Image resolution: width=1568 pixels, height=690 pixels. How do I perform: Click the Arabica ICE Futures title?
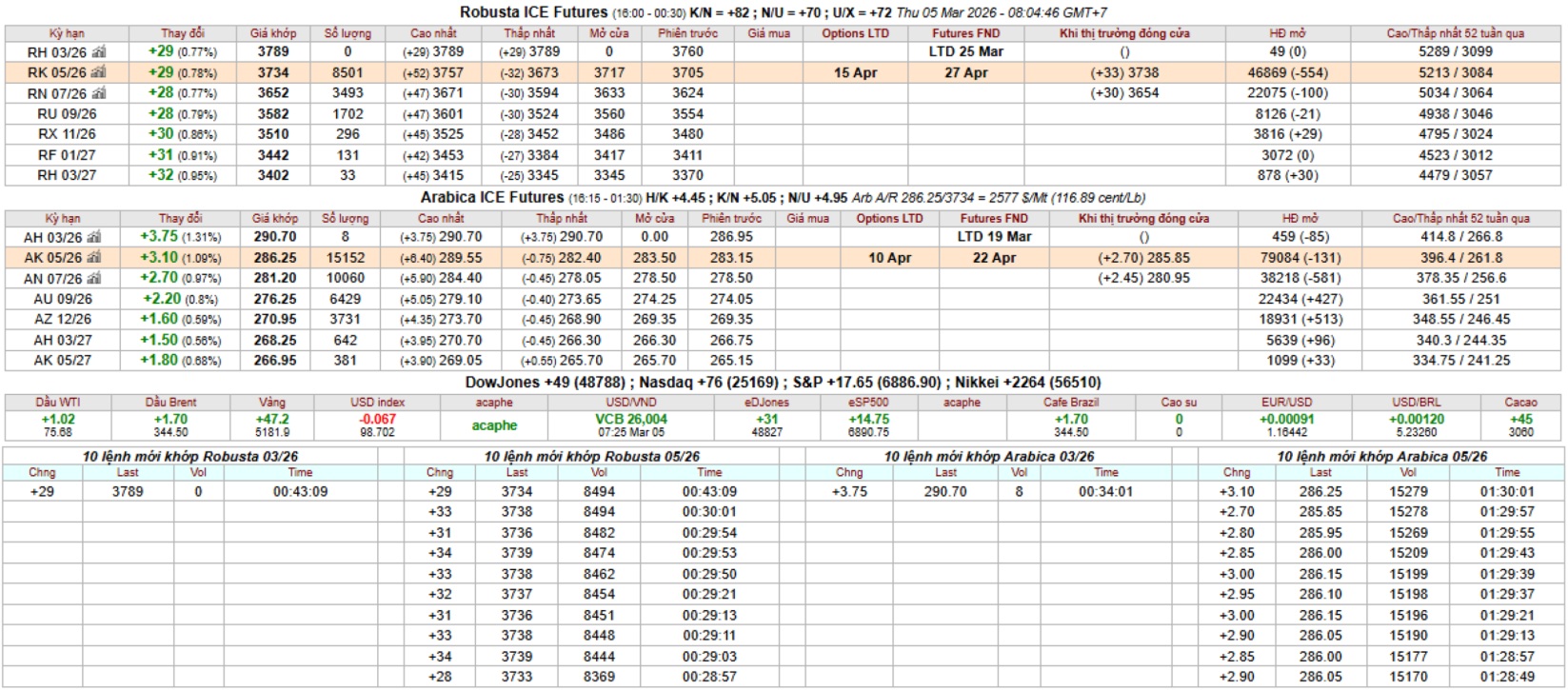point(492,197)
